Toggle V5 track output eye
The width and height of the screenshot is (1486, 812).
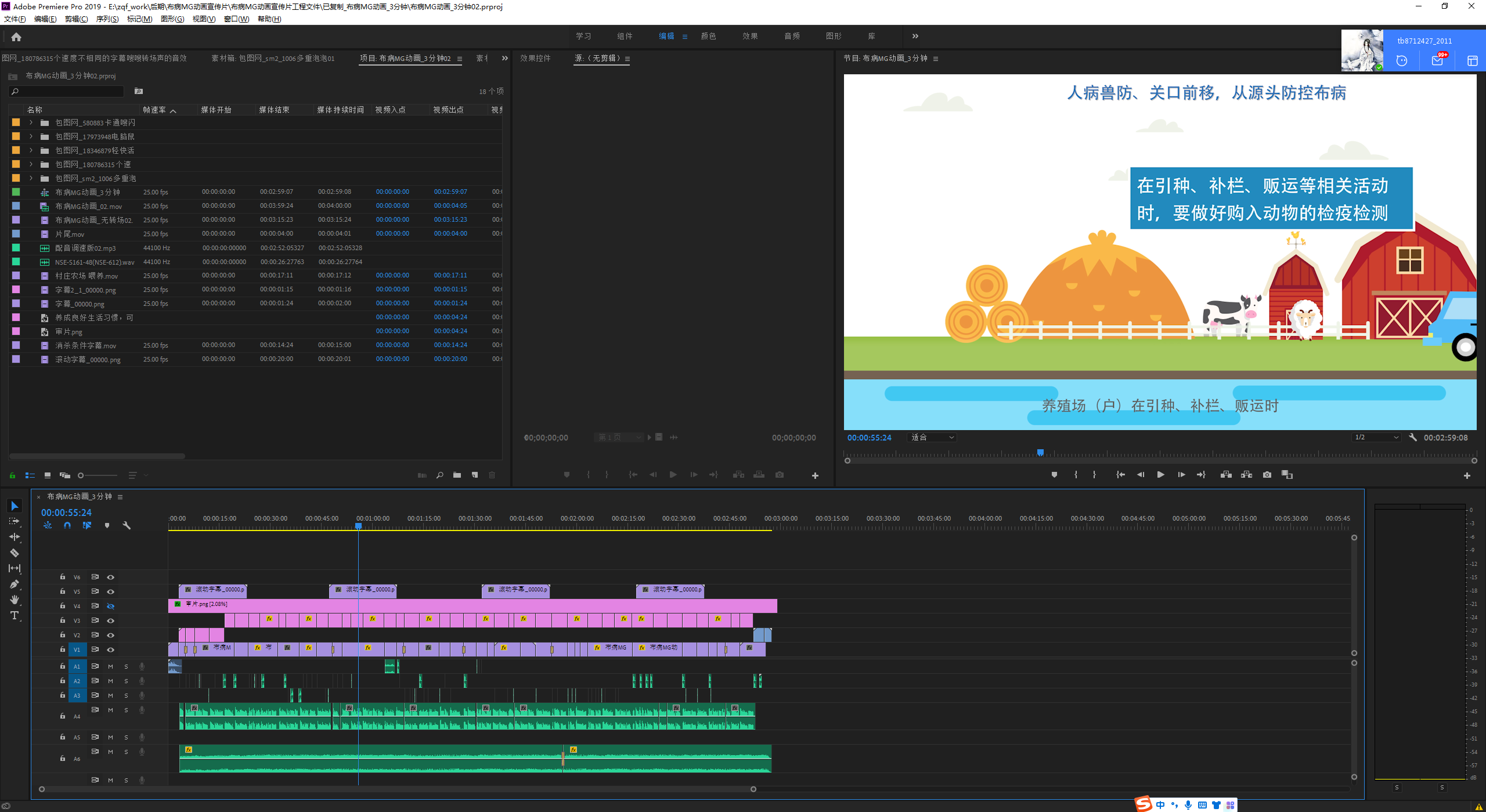[110, 591]
